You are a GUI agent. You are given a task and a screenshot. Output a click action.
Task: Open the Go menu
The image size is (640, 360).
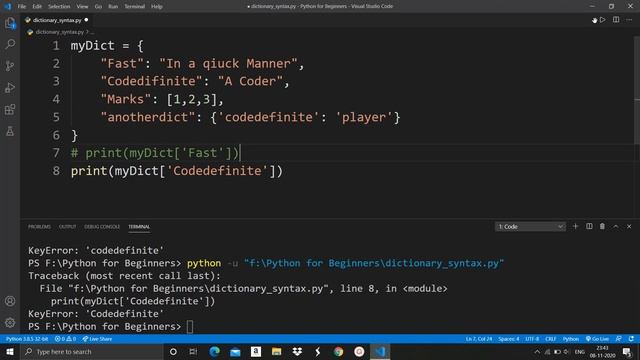click(98, 7)
